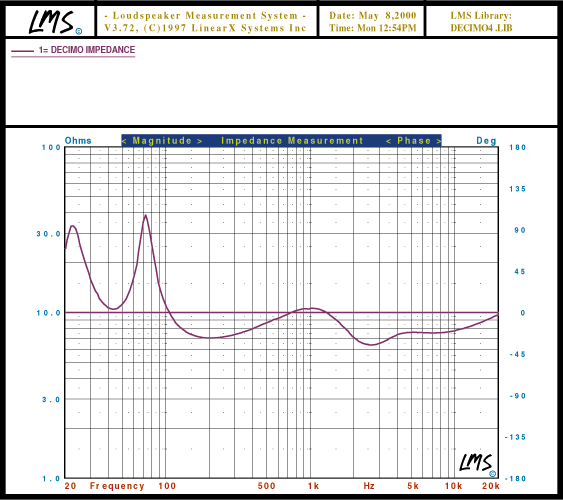Click '- Loudspeaker Measurement System -' title

[205, 15]
